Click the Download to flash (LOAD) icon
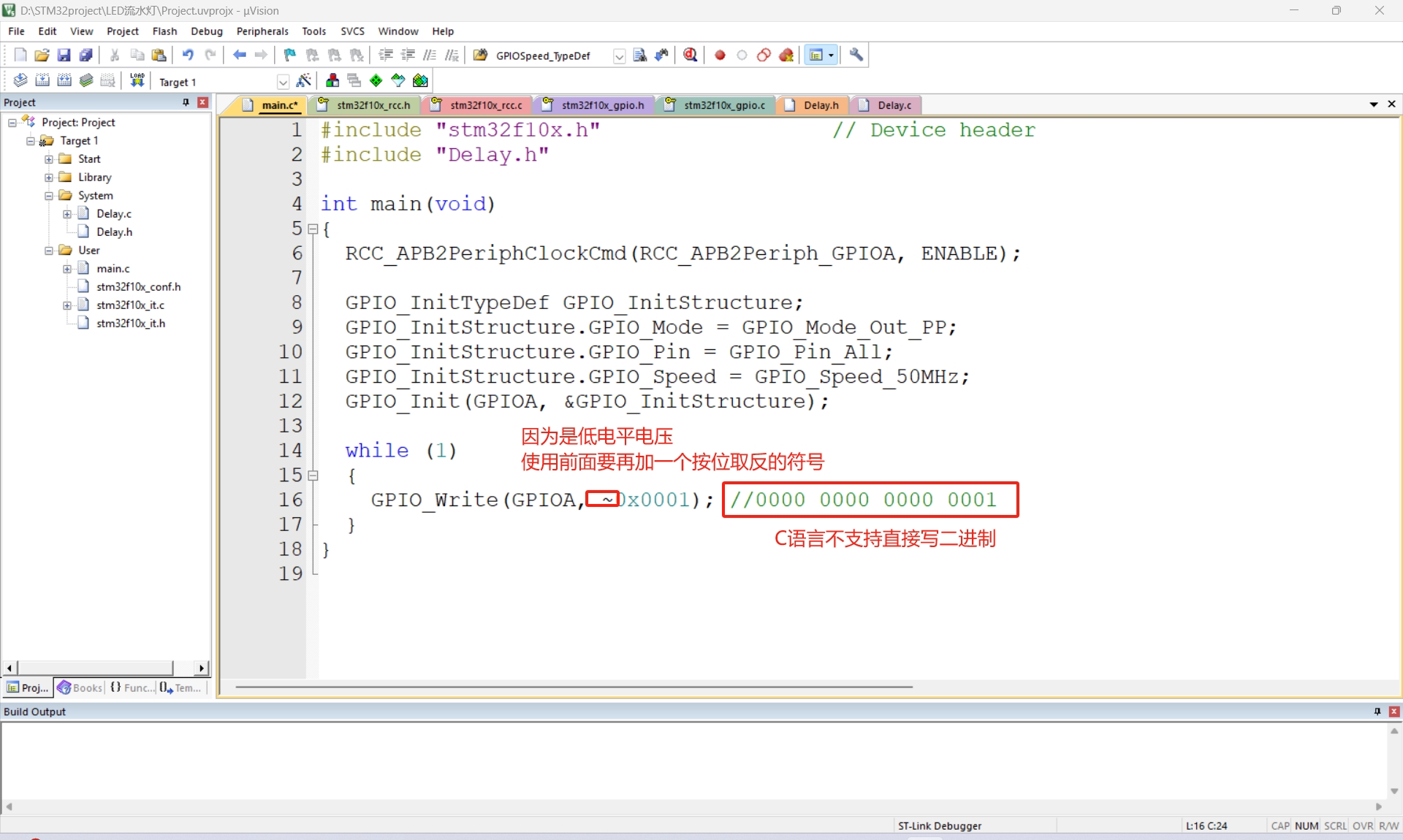Viewport: 1403px width, 840px height. pyautogui.click(x=137, y=80)
